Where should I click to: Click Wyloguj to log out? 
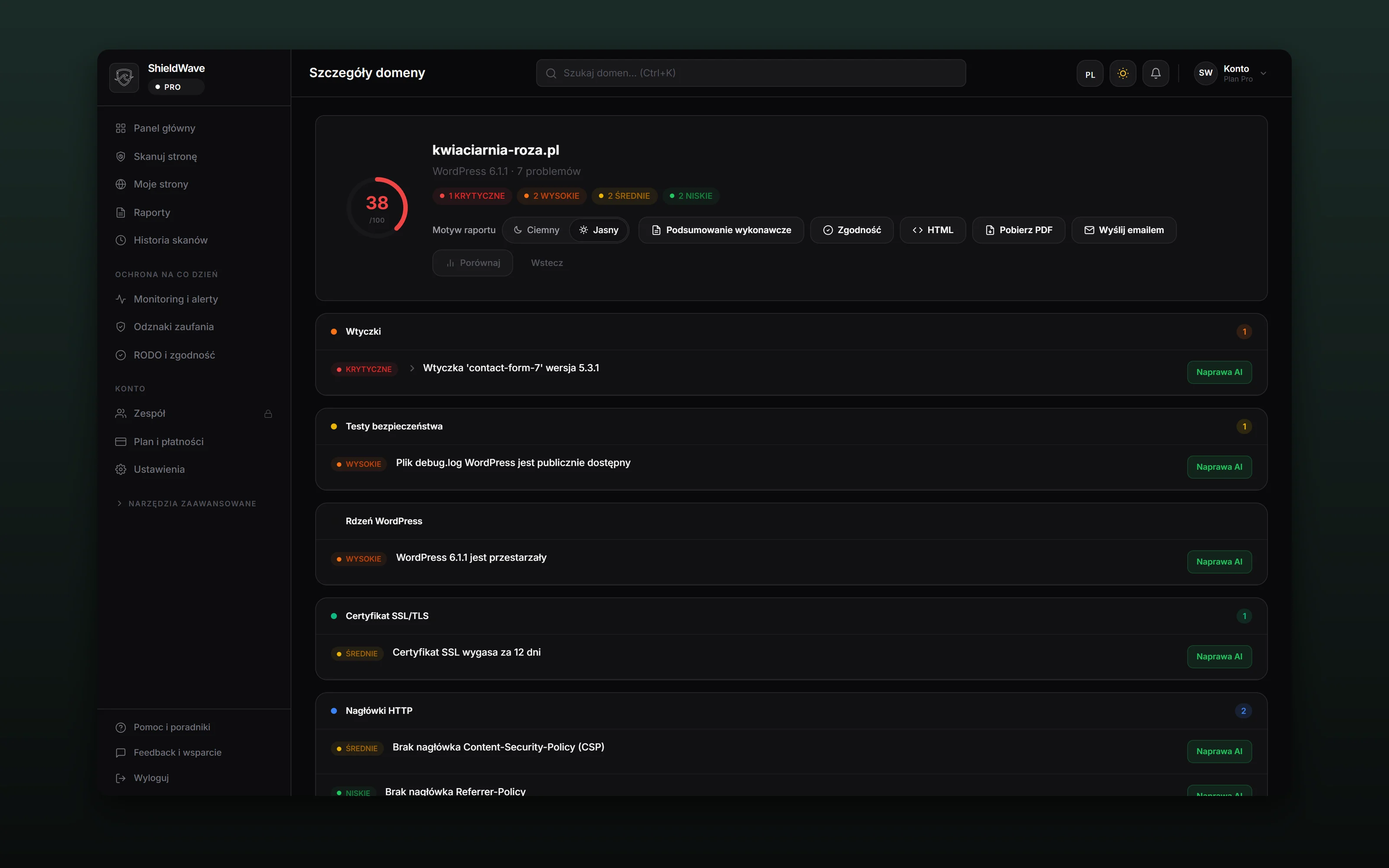pos(194,778)
